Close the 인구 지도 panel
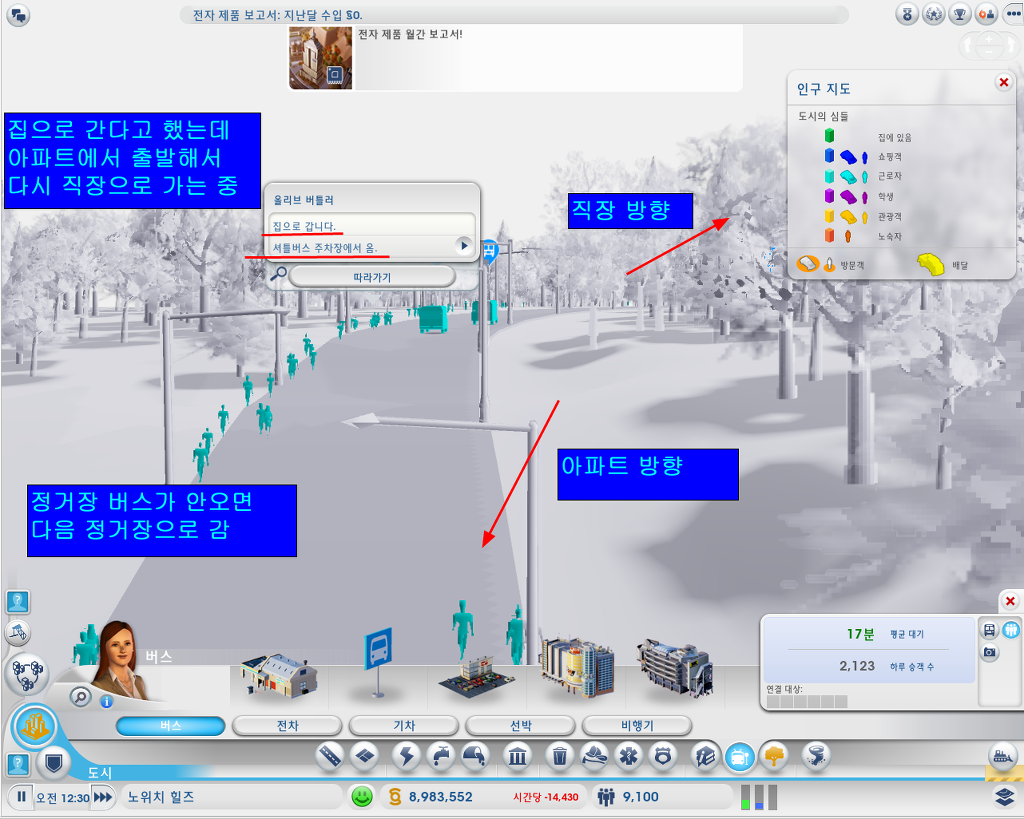Image resolution: width=1024 pixels, height=819 pixels. point(1004,82)
